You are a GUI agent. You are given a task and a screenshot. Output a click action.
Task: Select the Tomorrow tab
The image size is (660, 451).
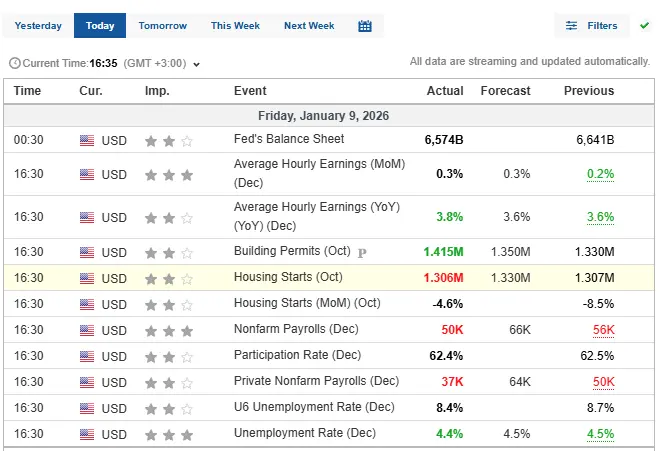click(162, 26)
